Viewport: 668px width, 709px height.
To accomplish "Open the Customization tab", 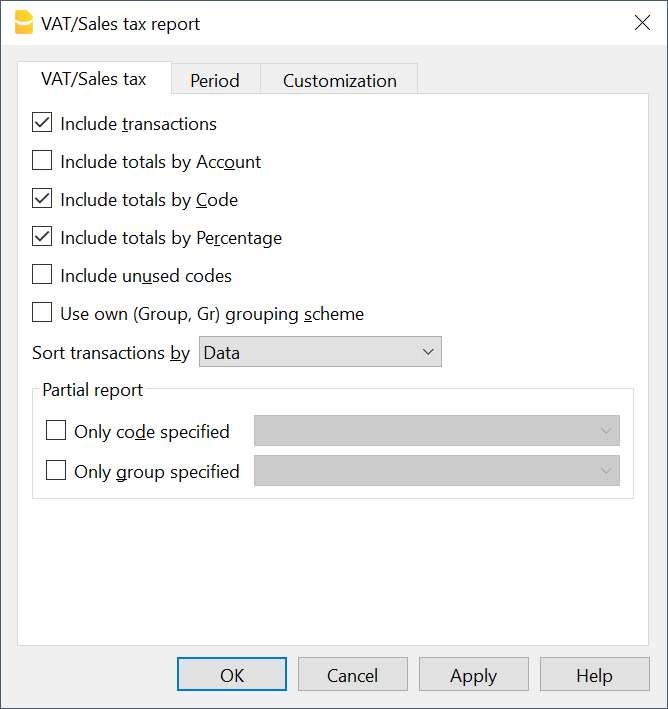I will pyautogui.click(x=339, y=81).
